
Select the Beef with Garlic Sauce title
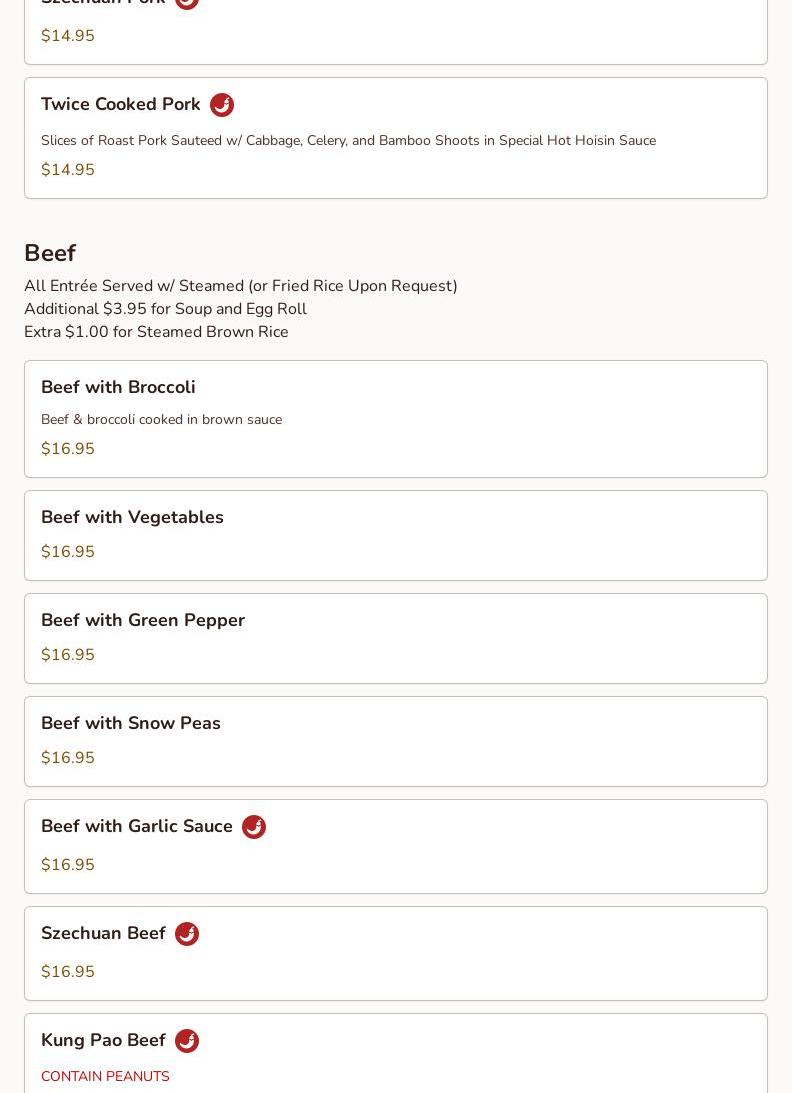click(137, 826)
